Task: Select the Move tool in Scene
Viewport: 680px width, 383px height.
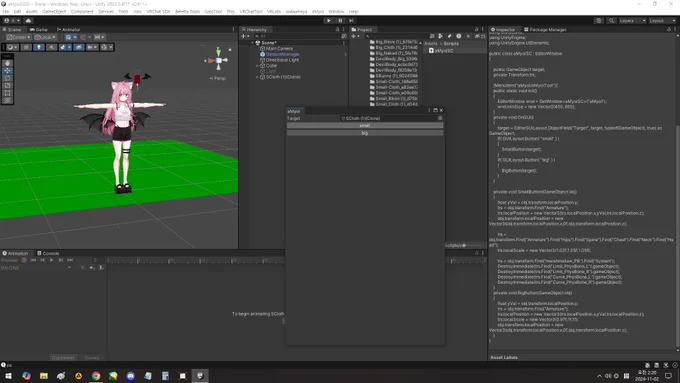Action: [x=7, y=70]
